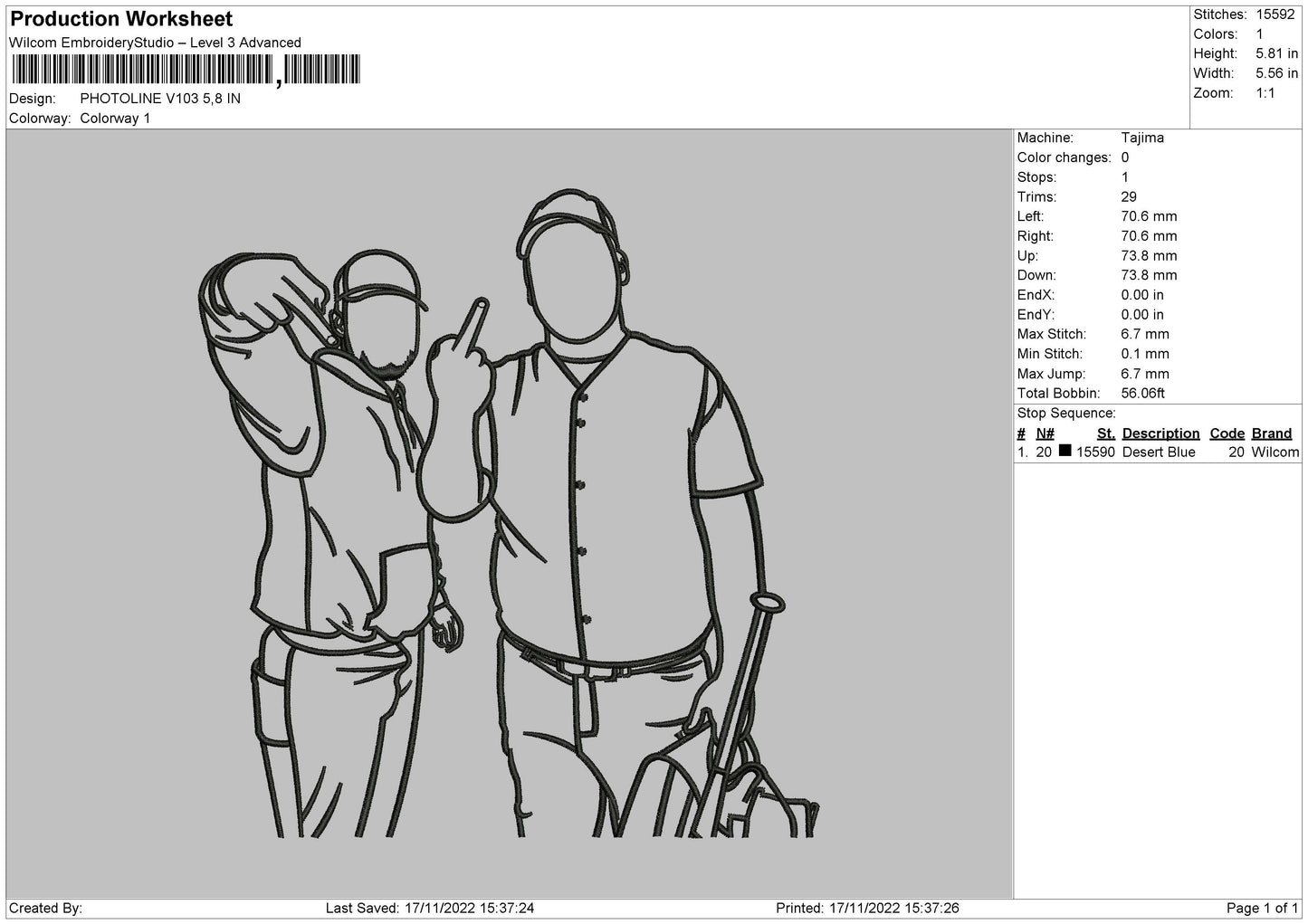Click the Max Stitch value 6.7 mm

point(1145,335)
